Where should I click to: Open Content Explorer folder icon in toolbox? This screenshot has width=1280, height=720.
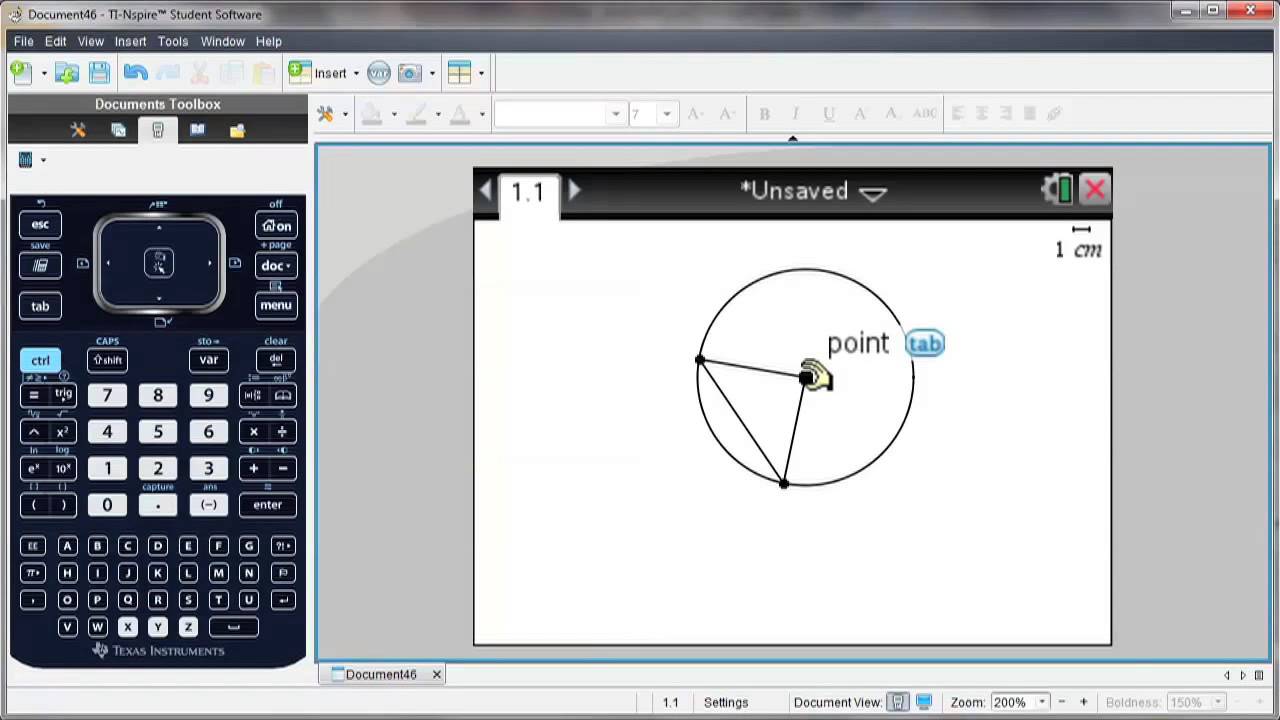coord(237,130)
